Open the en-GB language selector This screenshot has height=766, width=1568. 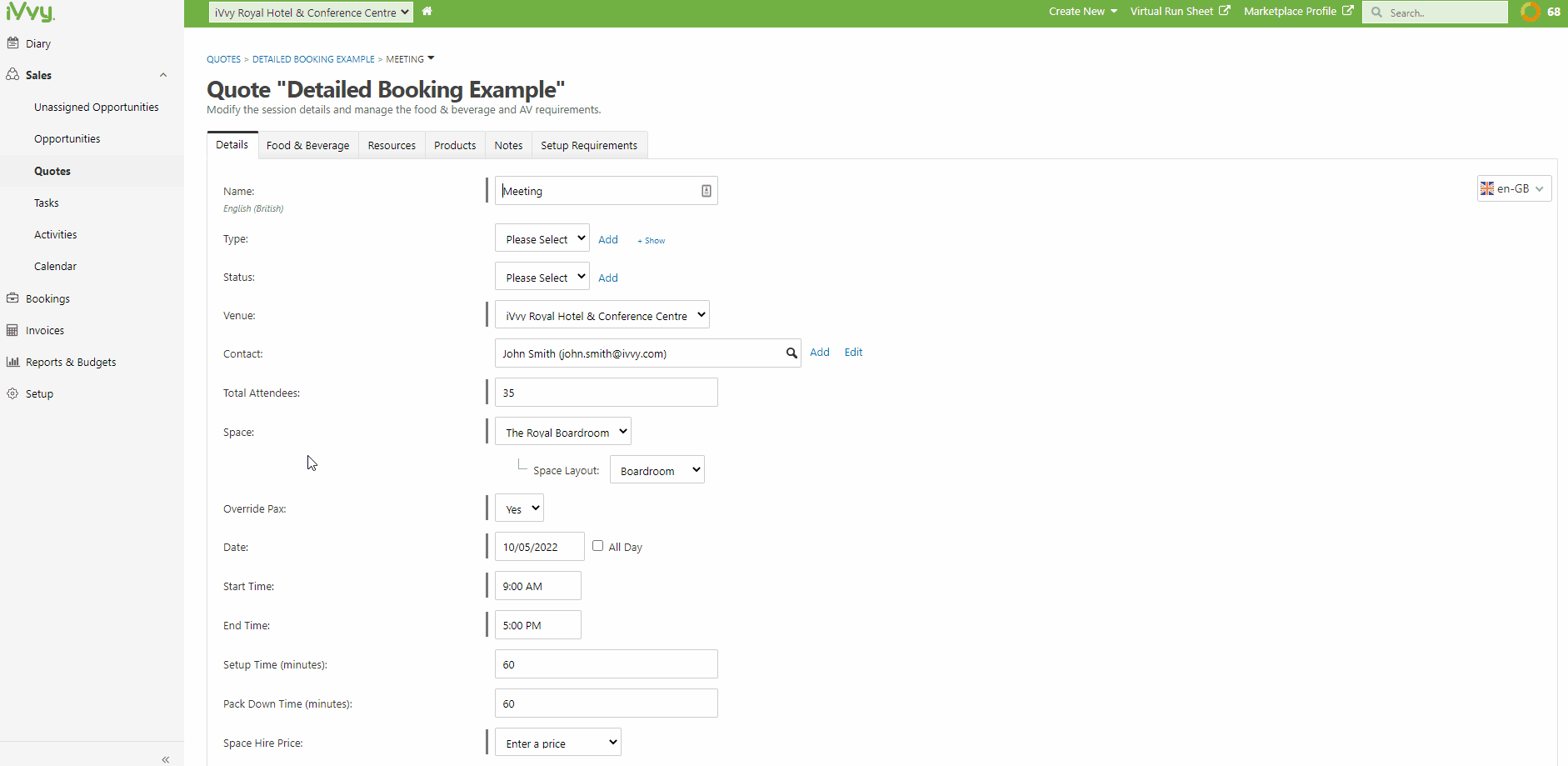(x=1515, y=188)
